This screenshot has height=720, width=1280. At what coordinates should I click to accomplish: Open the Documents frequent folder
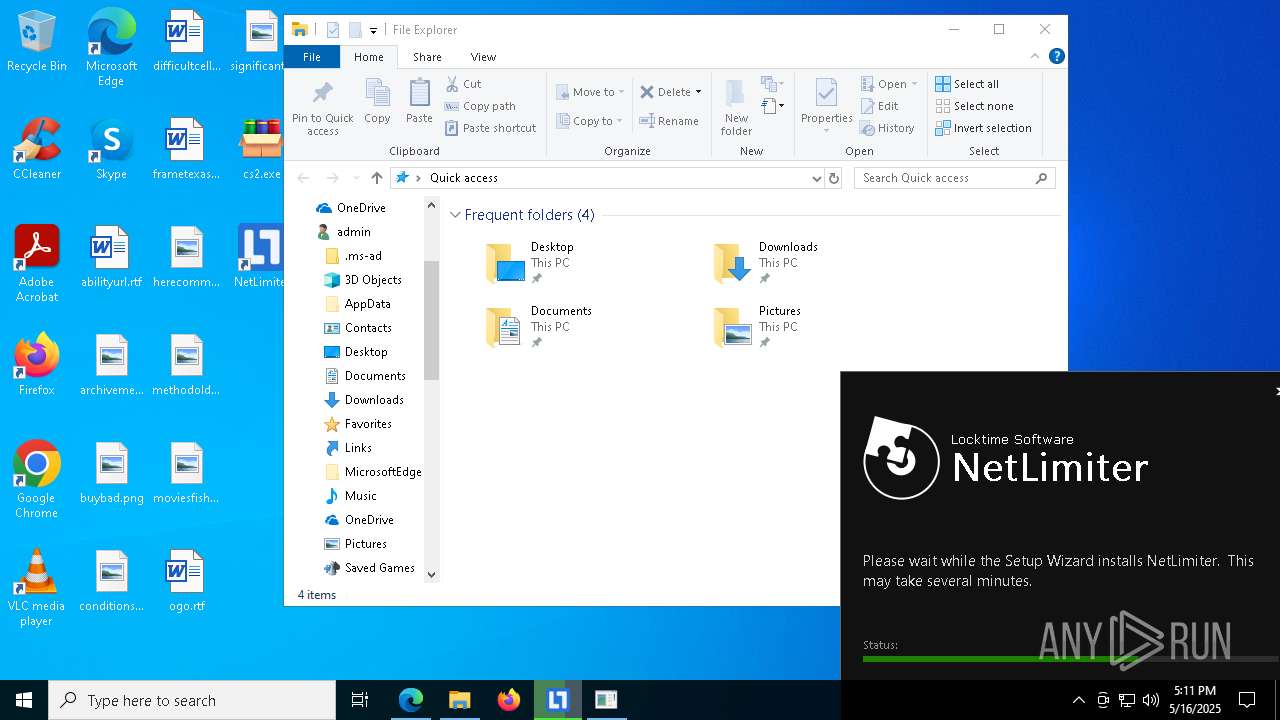(539, 327)
